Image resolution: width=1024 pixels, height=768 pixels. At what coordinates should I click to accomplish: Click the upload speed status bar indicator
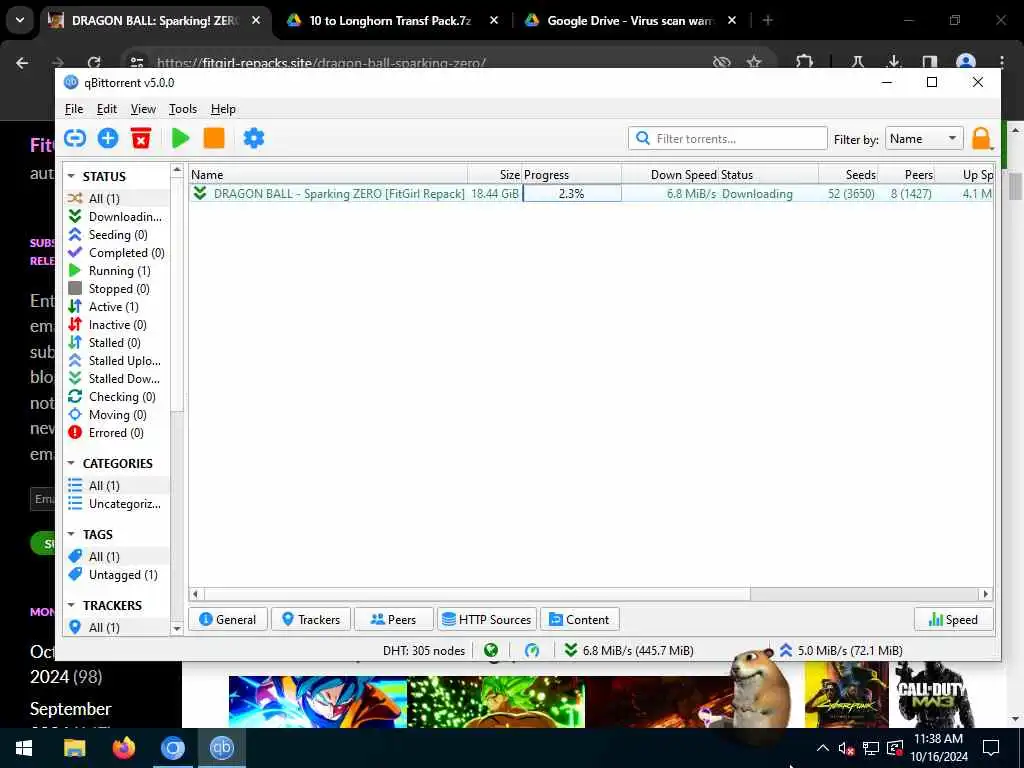tap(841, 650)
